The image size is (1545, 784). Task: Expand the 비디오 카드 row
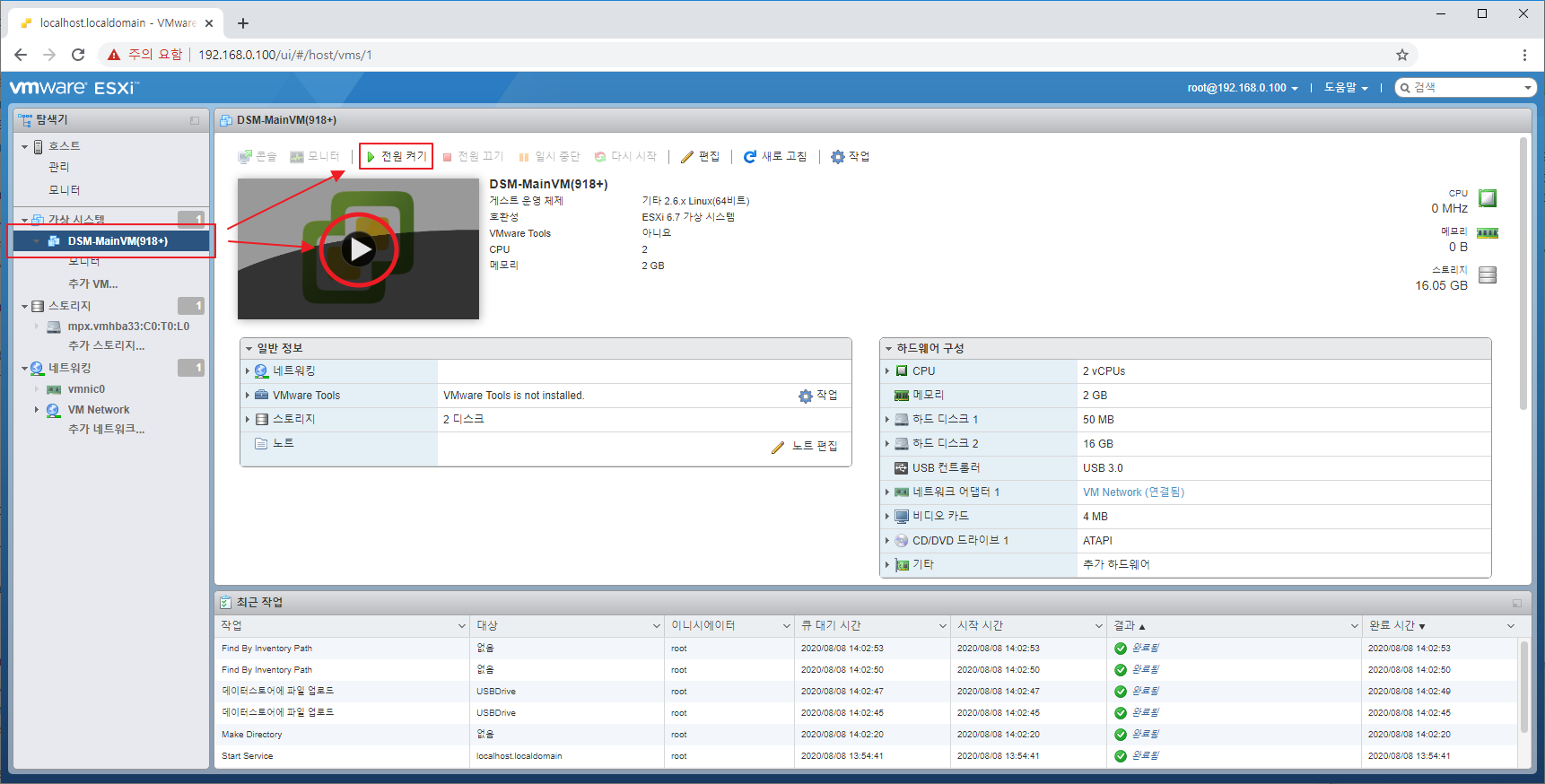(x=887, y=516)
